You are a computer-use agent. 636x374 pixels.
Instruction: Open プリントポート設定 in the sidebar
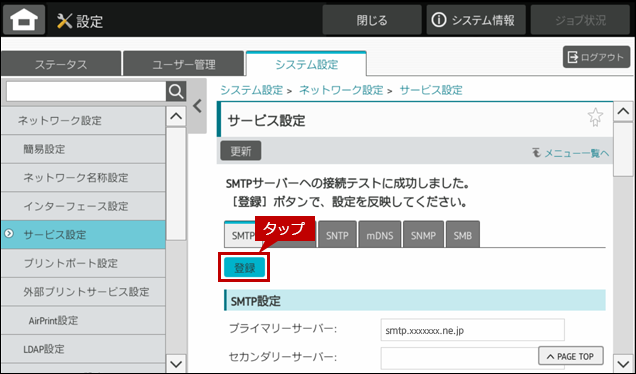tap(83, 263)
